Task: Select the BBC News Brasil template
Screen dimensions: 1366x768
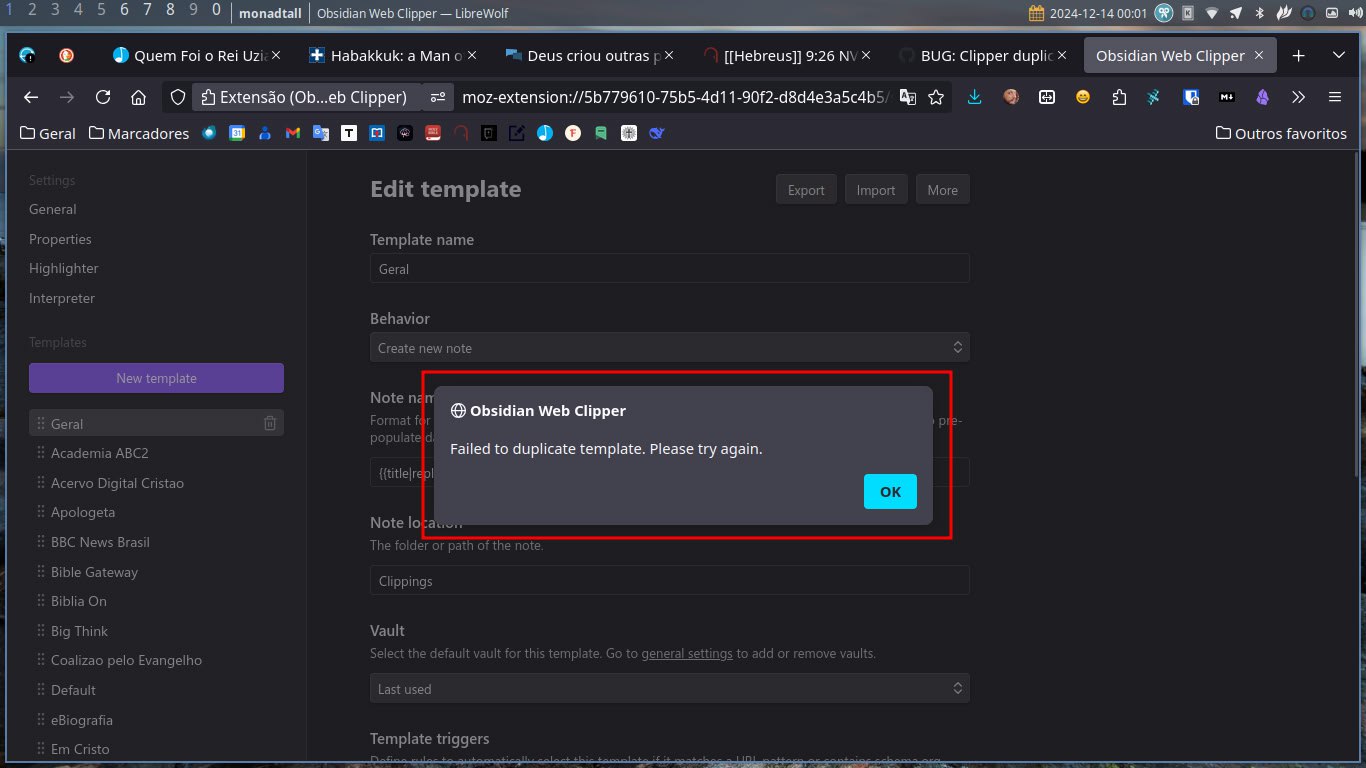Action: (x=156, y=542)
